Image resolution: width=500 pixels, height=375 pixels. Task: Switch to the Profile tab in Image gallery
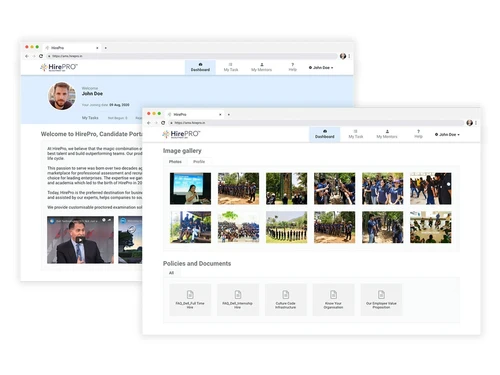pyautogui.click(x=199, y=162)
